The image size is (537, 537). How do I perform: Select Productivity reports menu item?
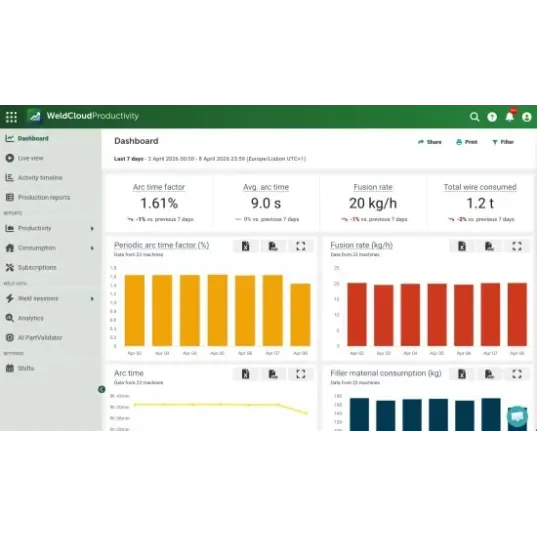(34, 228)
